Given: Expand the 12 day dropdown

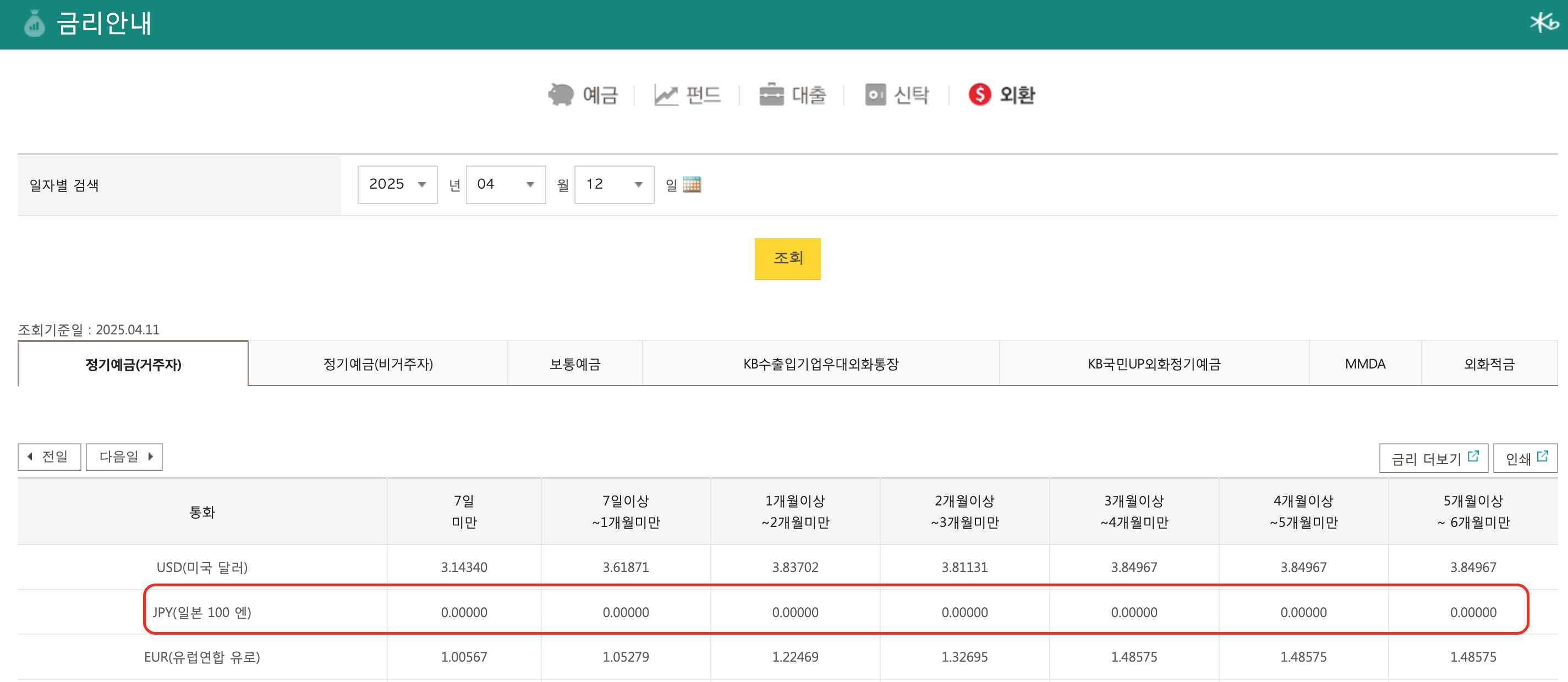Looking at the screenshot, I should (x=613, y=184).
